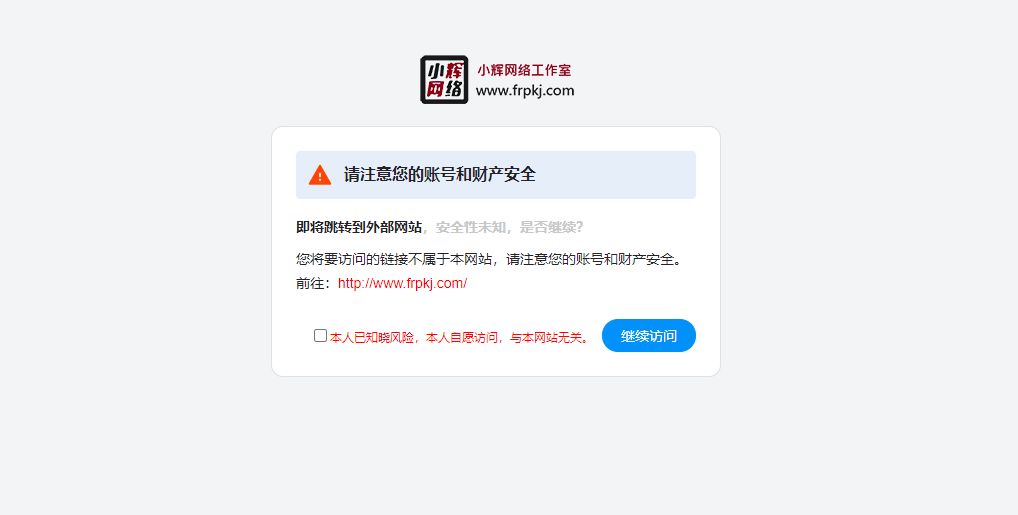This screenshot has height=515, width=1018.
Task: Click the red 网 character in logo
Action: (x=434, y=88)
